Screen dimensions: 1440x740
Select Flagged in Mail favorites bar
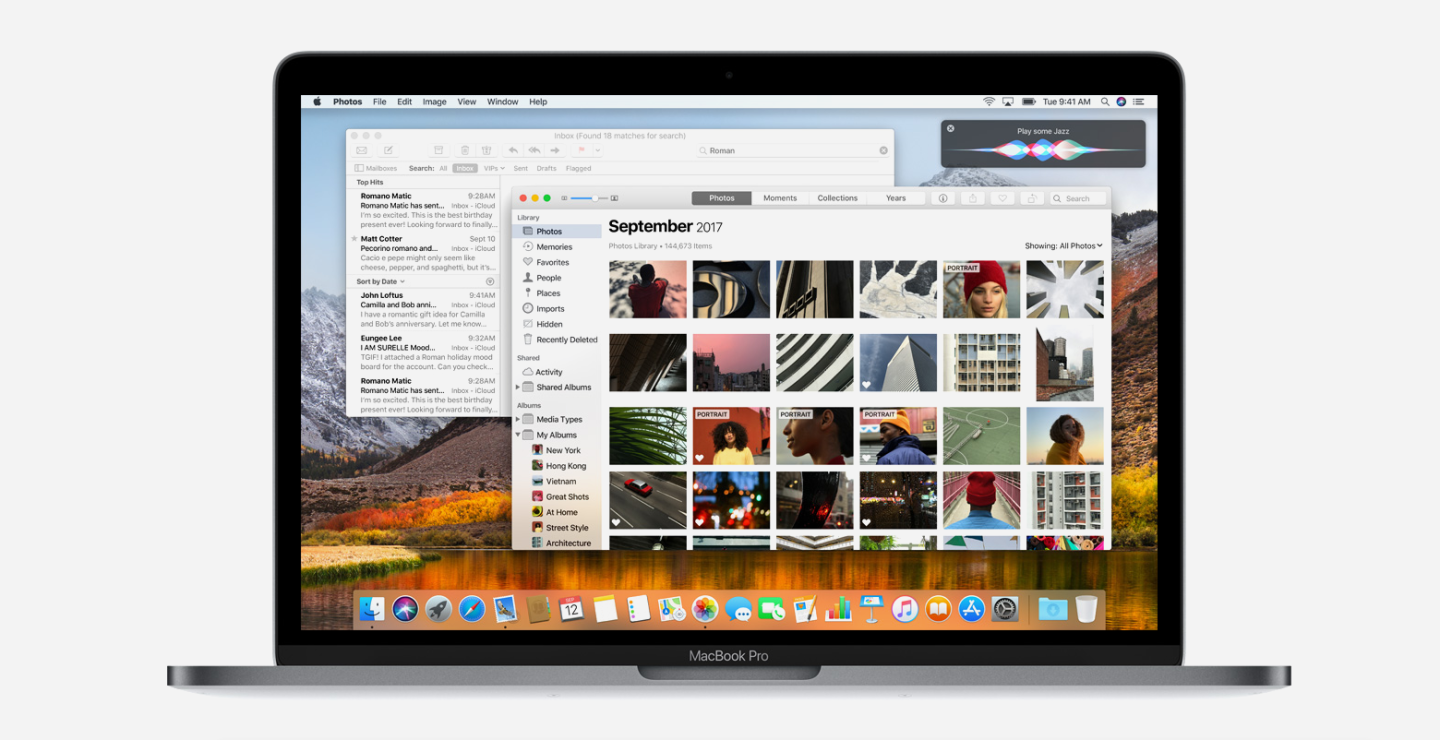tap(578, 168)
